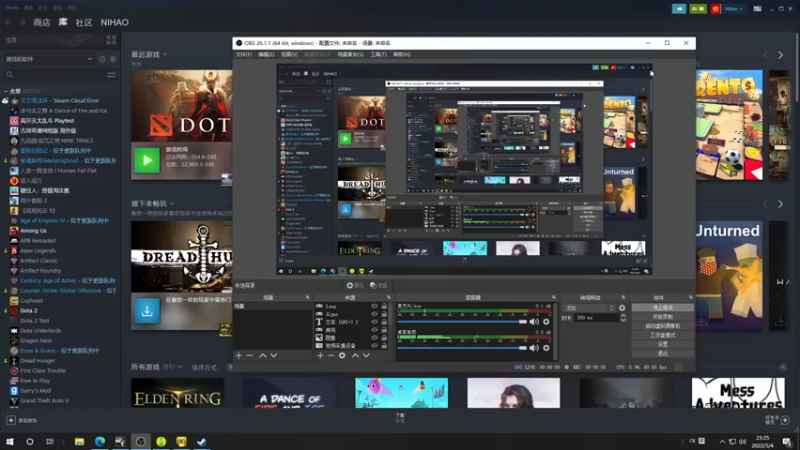This screenshot has height=450, width=800.
Task: Open Steam library advanced filter icon
Action: click(x=111, y=75)
